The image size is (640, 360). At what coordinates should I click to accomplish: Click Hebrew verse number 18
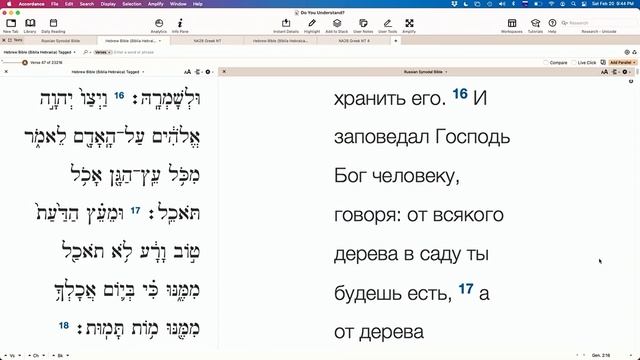tap(64, 326)
